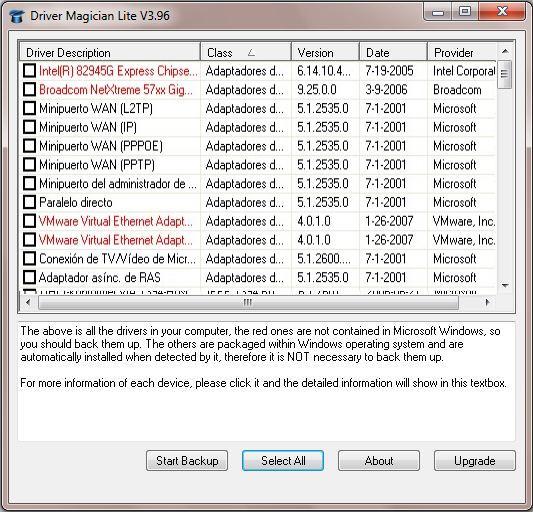Image resolution: width=533 pixels, height=512 pixels.
Task: Click the Start Backup button
Action: pyautogui.click(x=187, y=461)
